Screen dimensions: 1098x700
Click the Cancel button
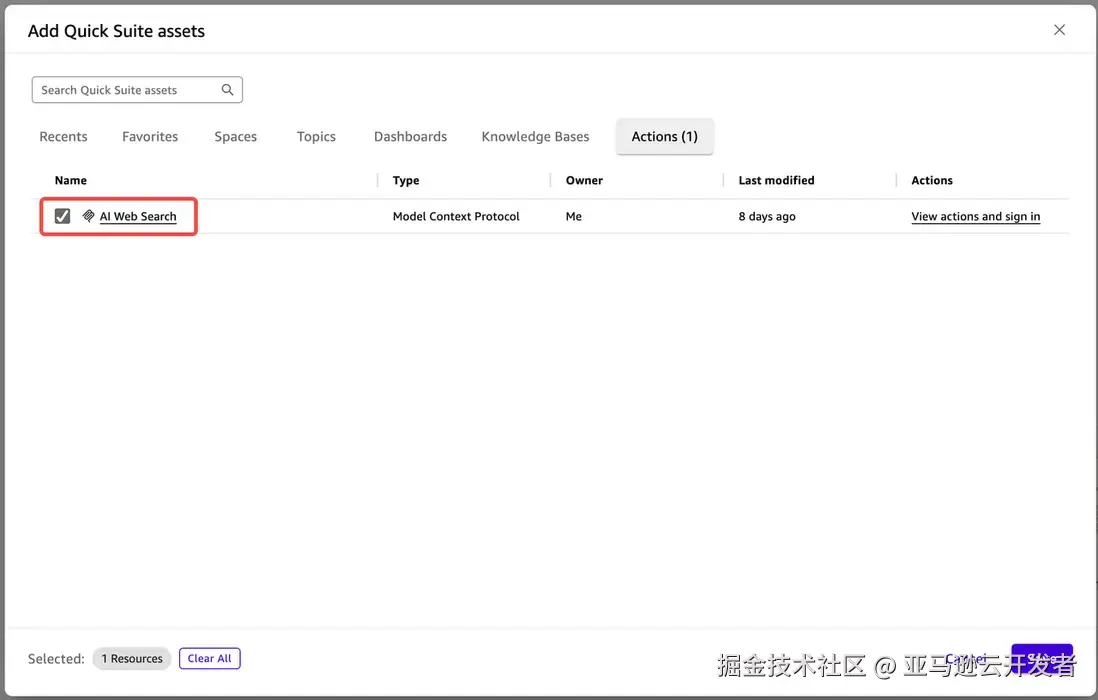[967, 658]
